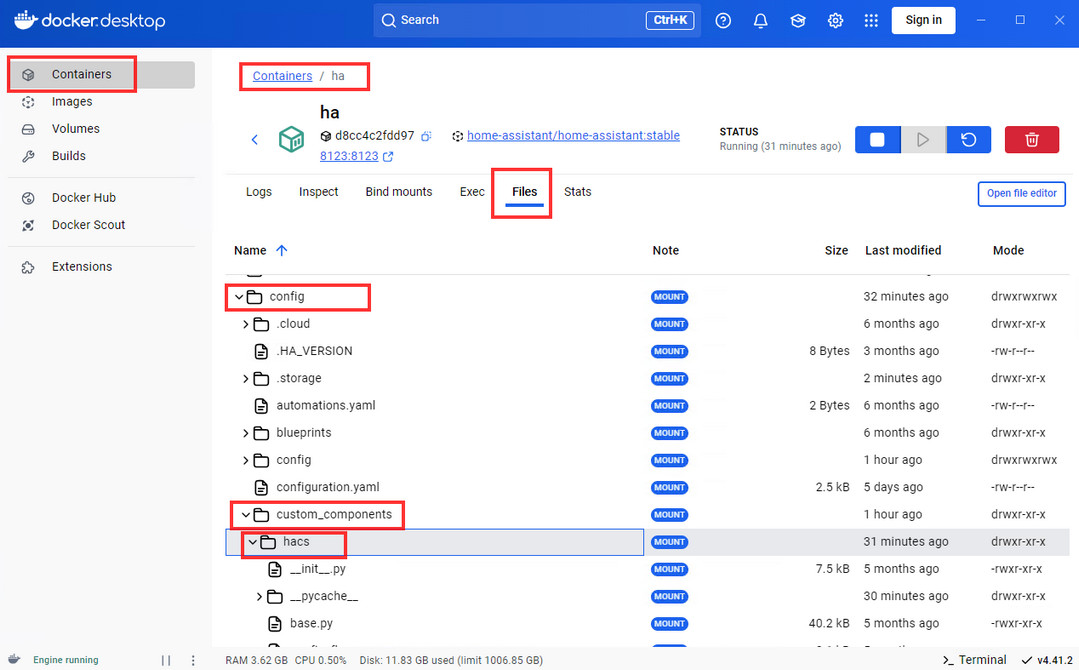1079x670 pixels.
Task: Open the Learning center icon
Action: 798,21
